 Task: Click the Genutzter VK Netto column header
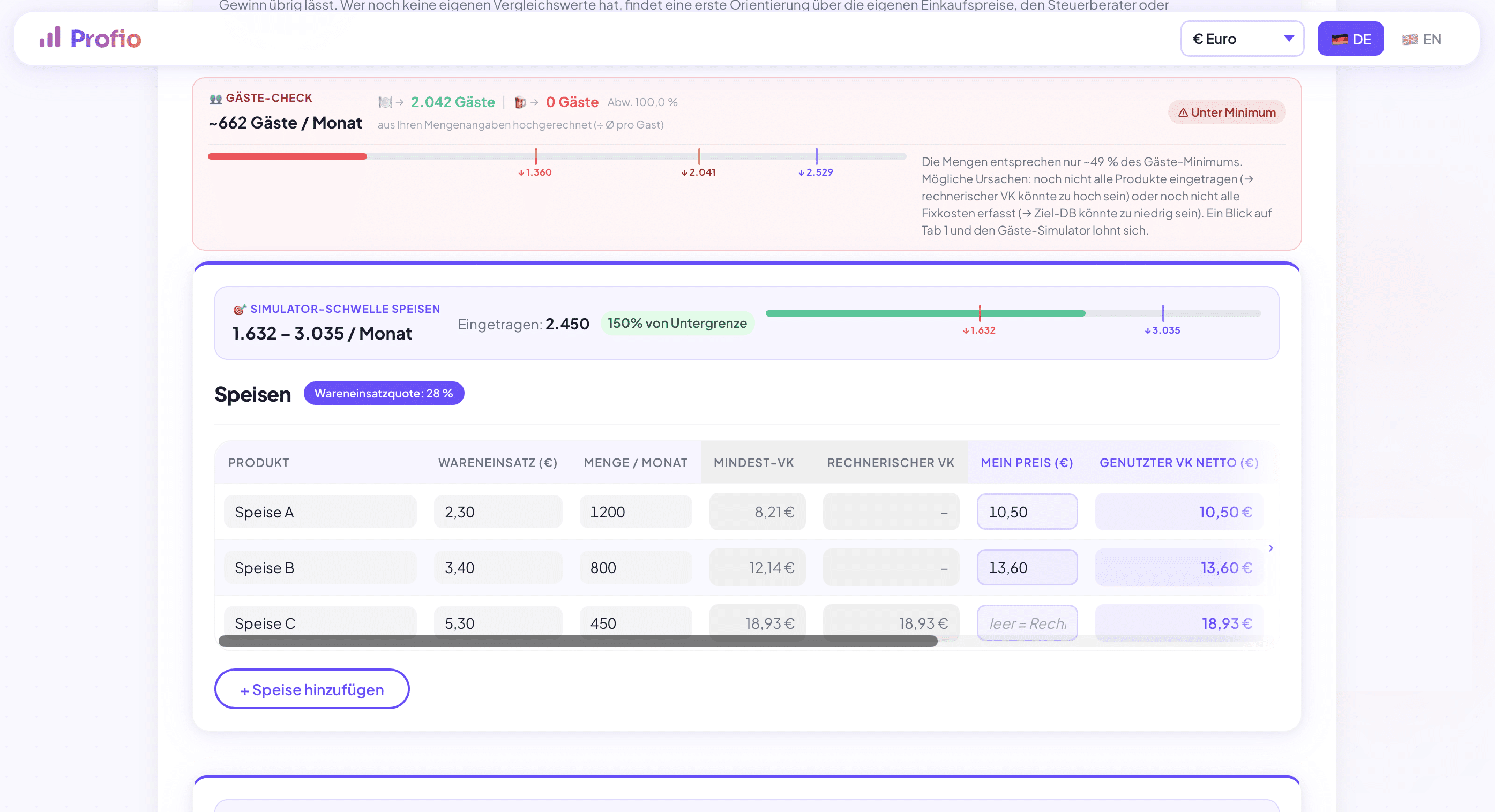pos(1179,463)
